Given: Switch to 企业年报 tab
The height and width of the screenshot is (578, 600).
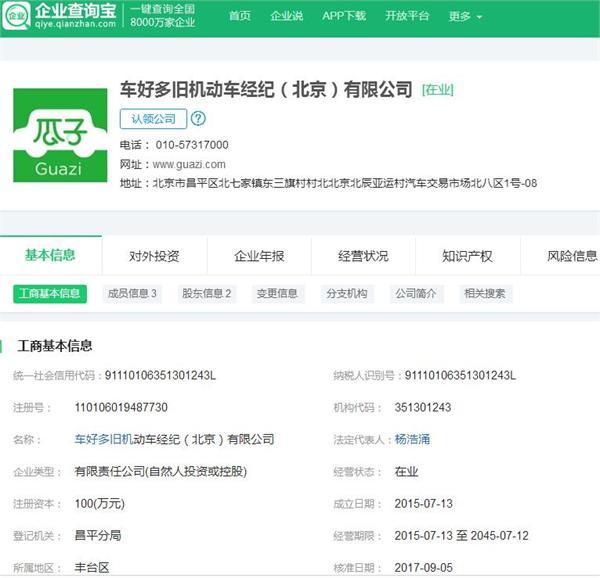Looking at the screenshot, I should click(x=259, y=256).
